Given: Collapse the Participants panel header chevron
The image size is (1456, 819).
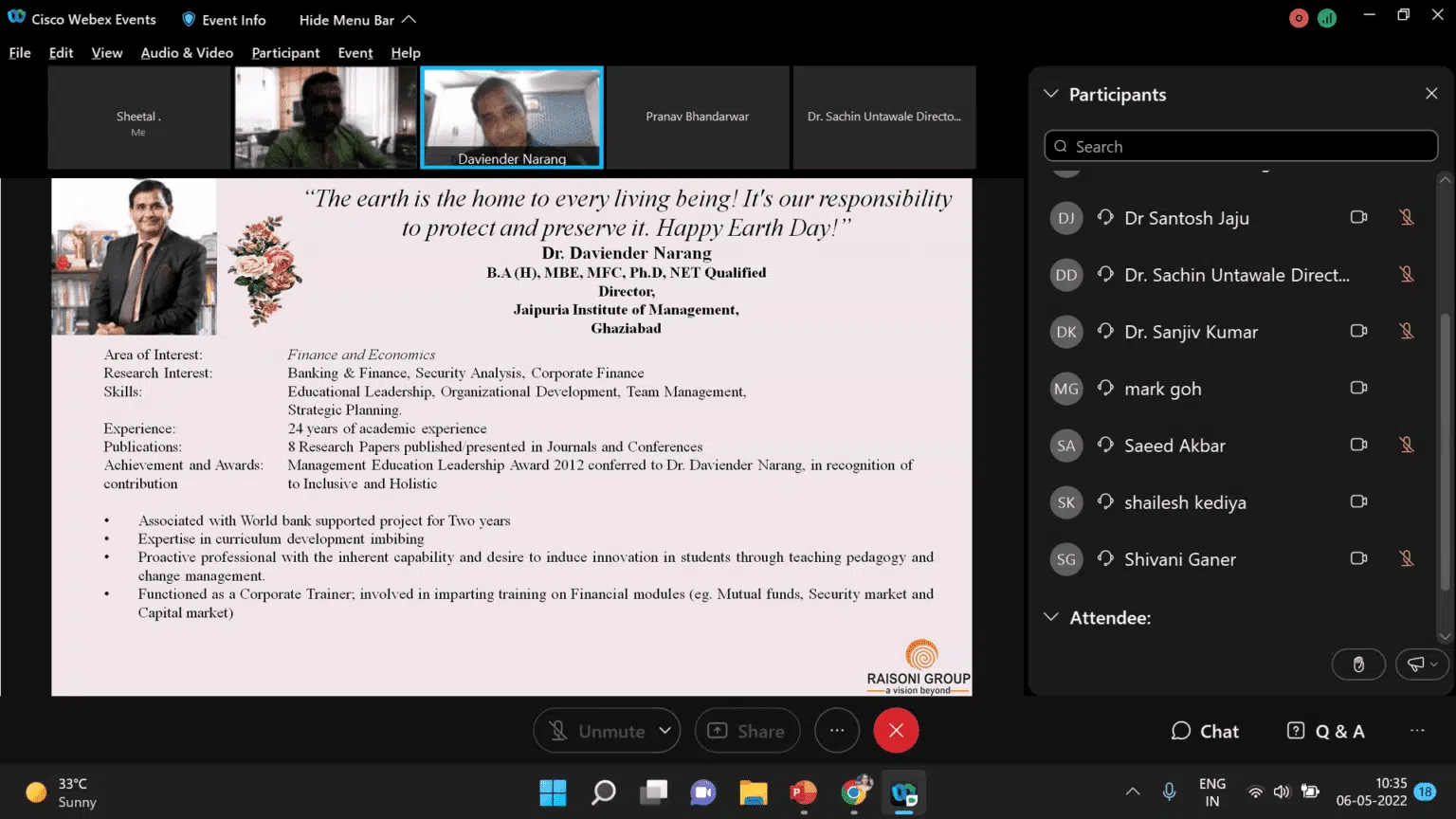Looking at the screenshot, I should [1050, 94].
